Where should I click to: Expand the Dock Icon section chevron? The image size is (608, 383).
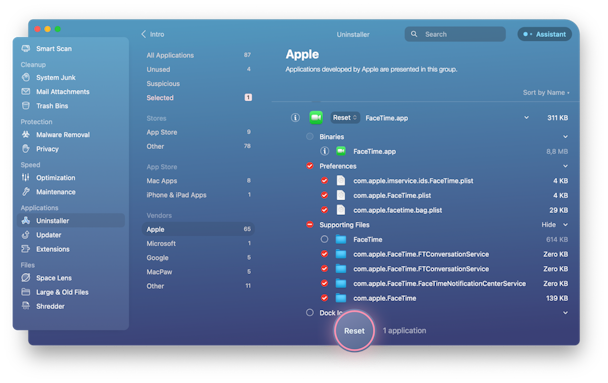tap(565, 313)
